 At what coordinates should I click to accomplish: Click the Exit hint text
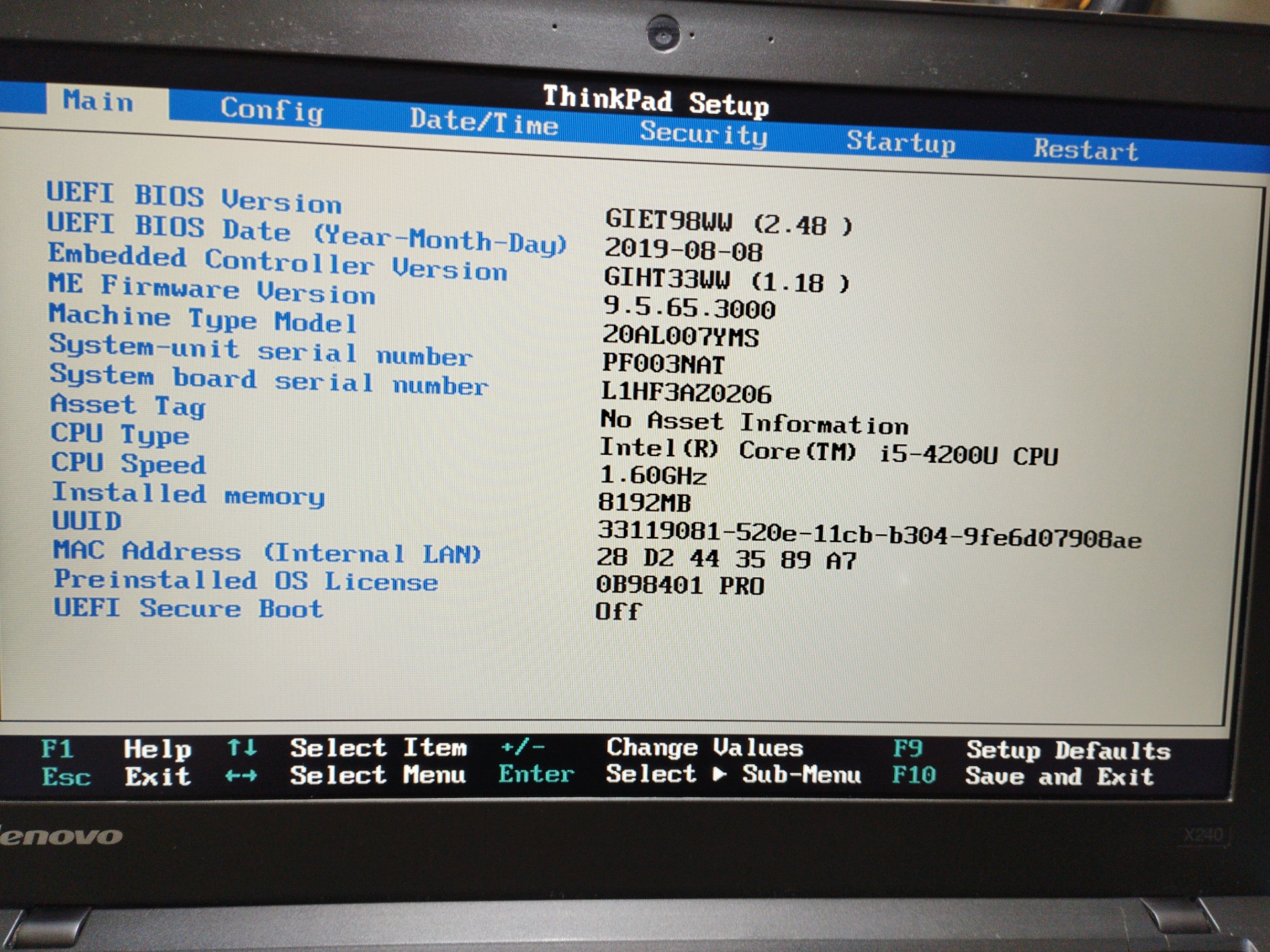pyautogui.click(x=158, y=777)
